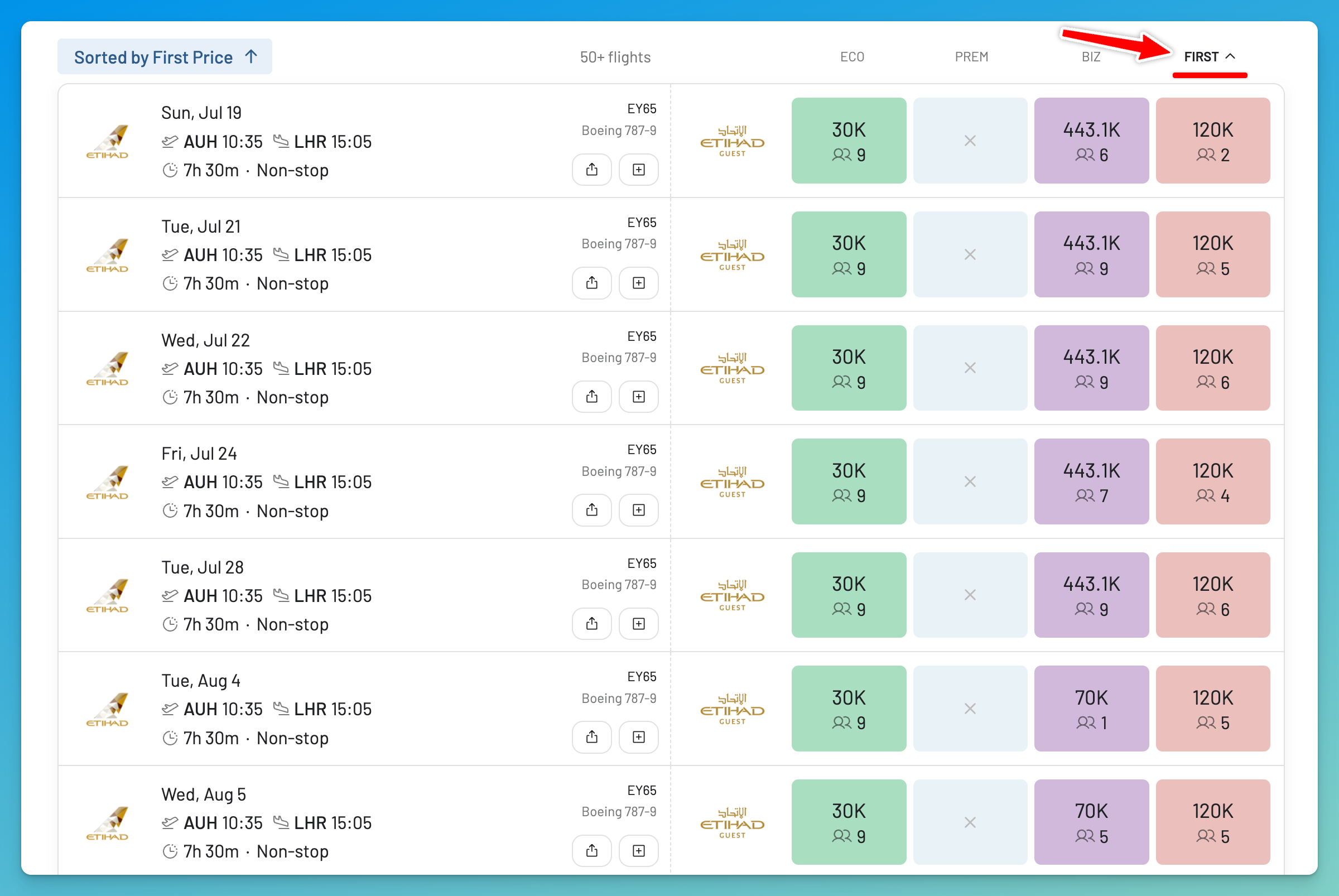Choose 443.1K business fare on Tue, Jul 28
The height and width of the screenshot is (896, 1339).
[x=1091, y=595]
